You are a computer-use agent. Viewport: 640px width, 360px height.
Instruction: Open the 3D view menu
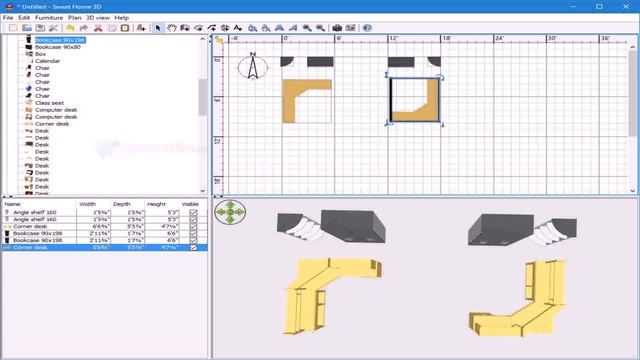tap(98, 18)
